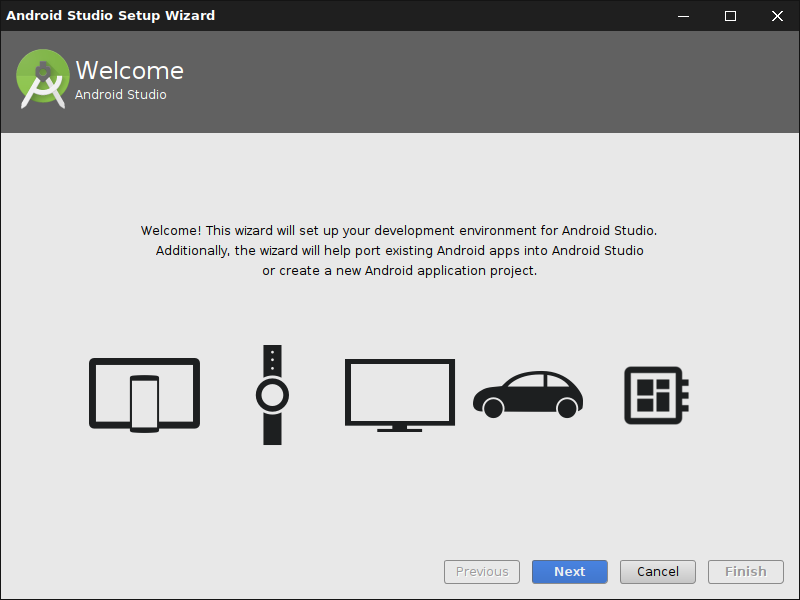
Task: Minimize the Setup Wizard window
Action: pyautogui.click(x=684, y=16)
